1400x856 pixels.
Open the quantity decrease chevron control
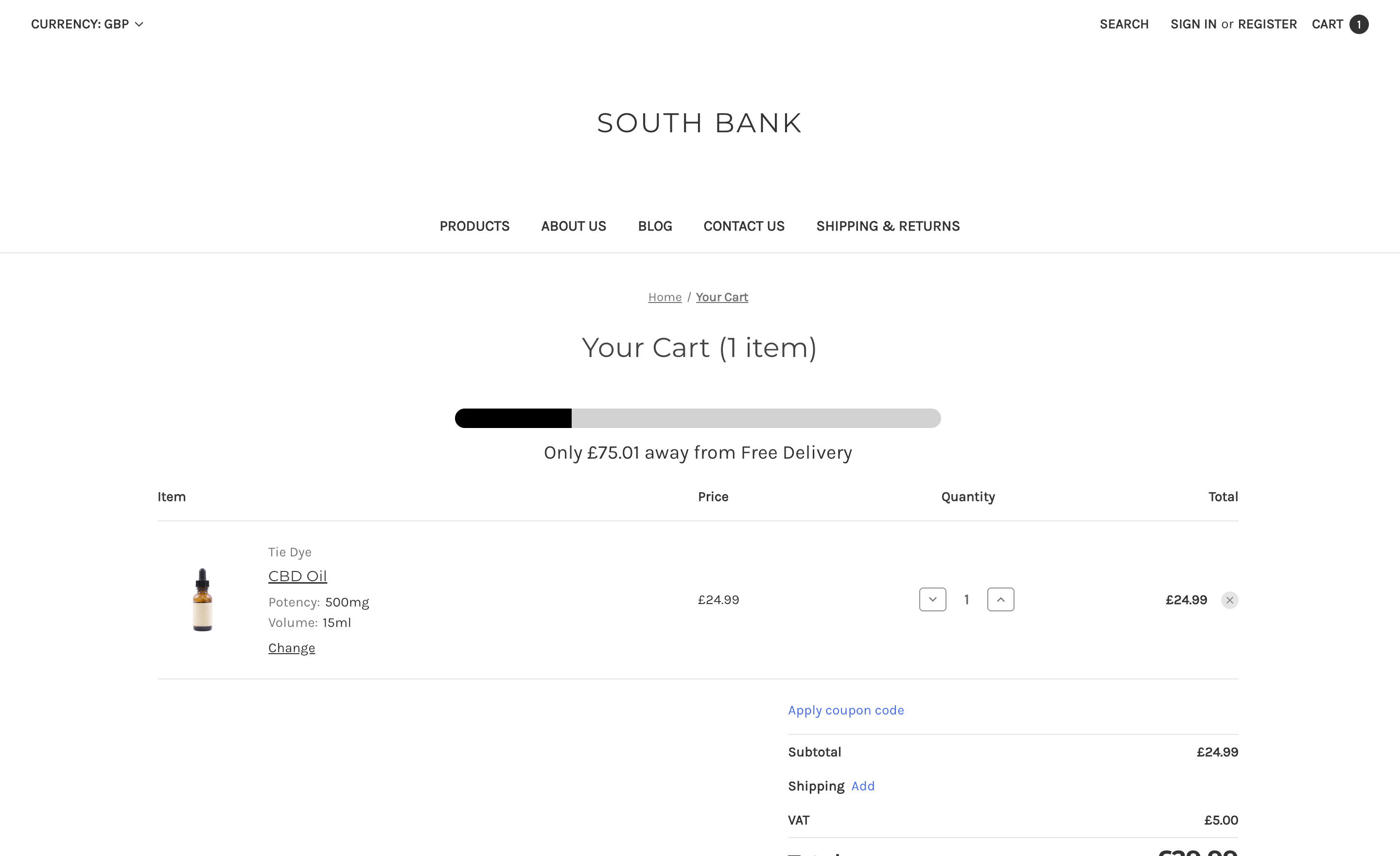pyautogui.click(x=932, y=599)
